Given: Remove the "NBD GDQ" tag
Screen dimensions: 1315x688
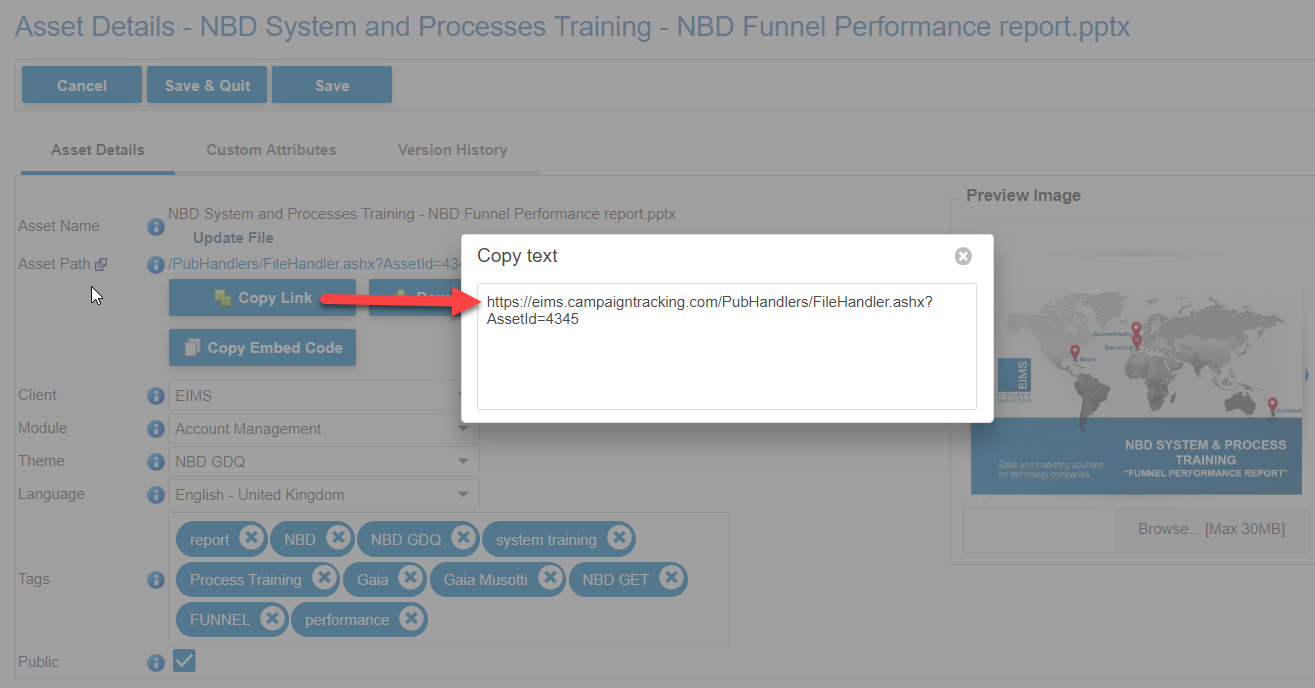Looking at the screenshot, I should pyautogui.click(x=462, y=538).
